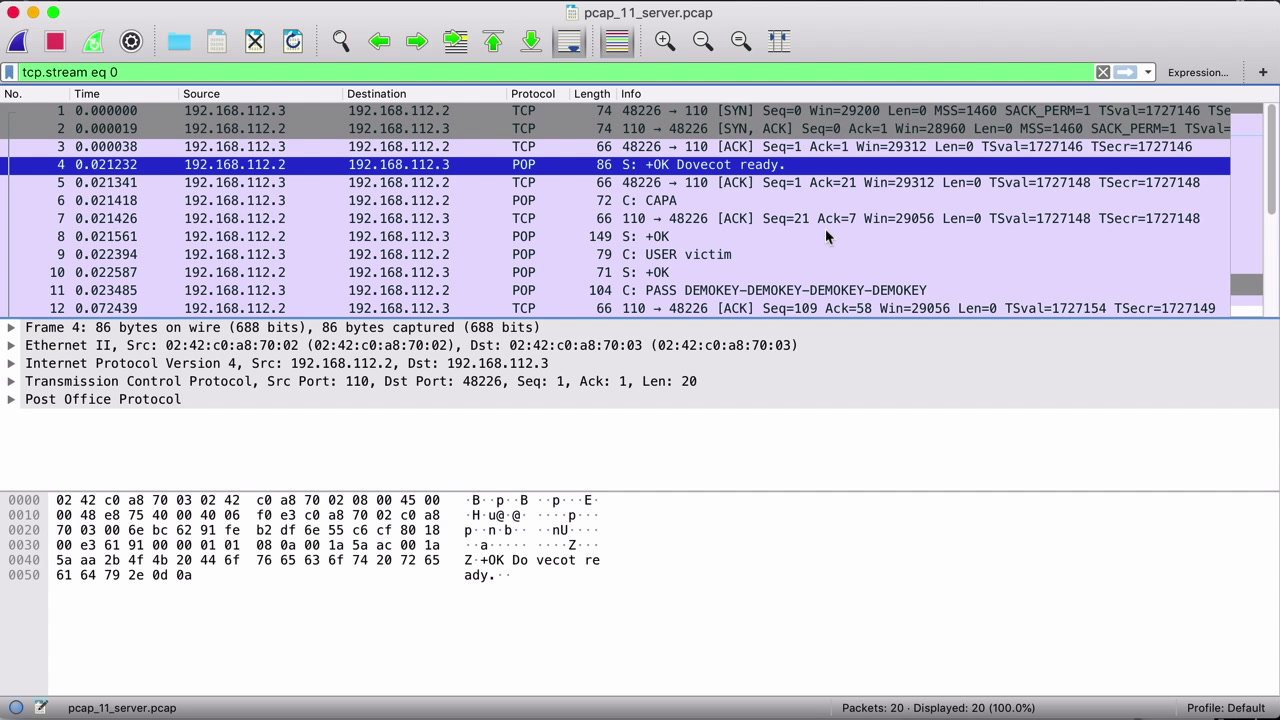This screenshot has height=720, width=1280.
Task: Sort by the Info column header
Action: tap(922, 94)
